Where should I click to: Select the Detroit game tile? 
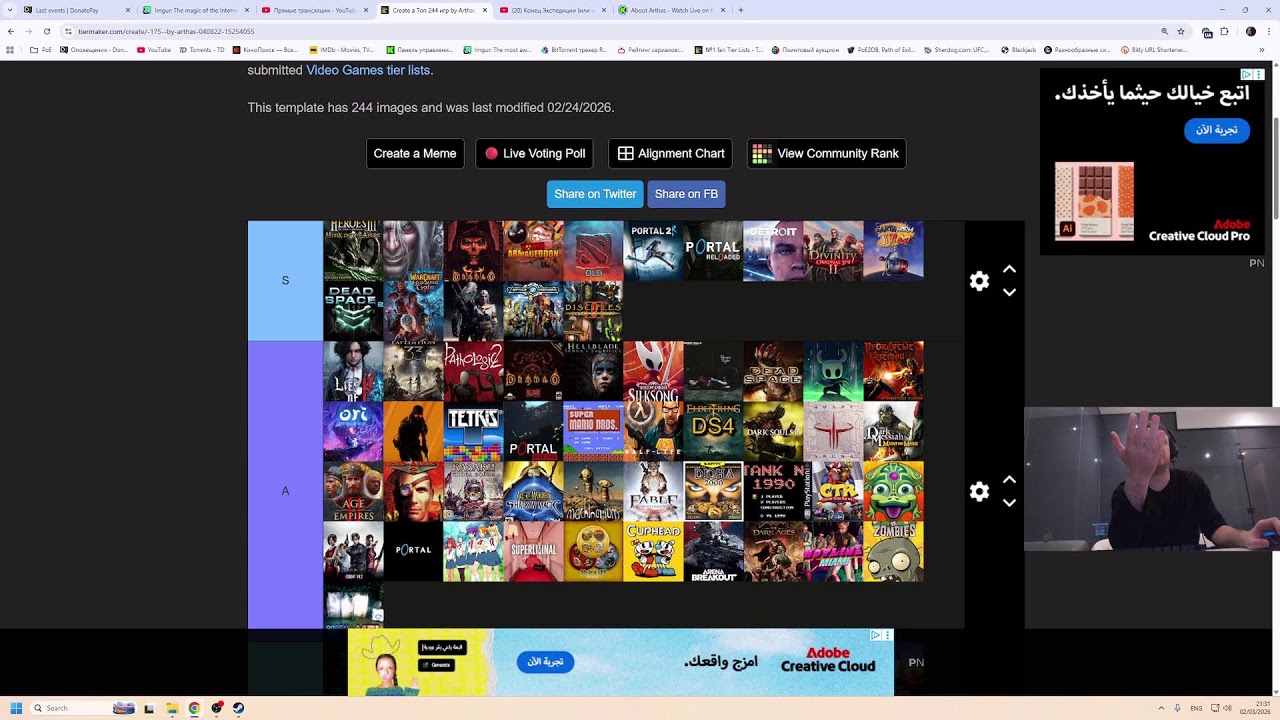(773, 251)
